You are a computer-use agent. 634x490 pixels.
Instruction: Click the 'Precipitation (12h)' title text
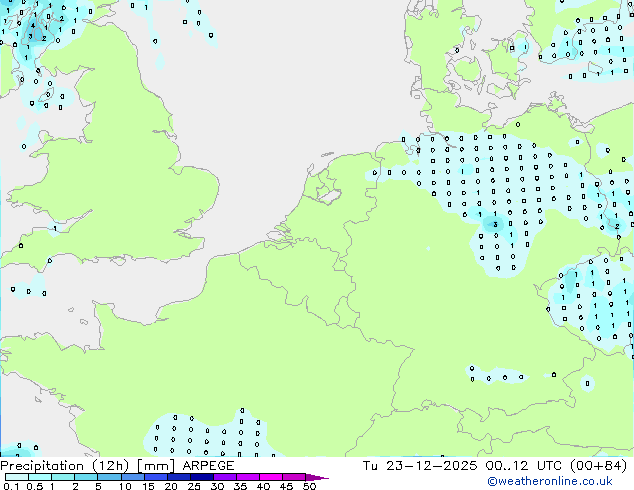[65, 466]
